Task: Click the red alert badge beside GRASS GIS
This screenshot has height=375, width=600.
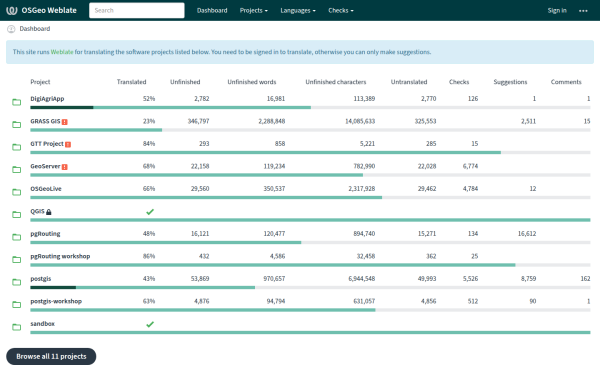Action: tap(65, 122)
